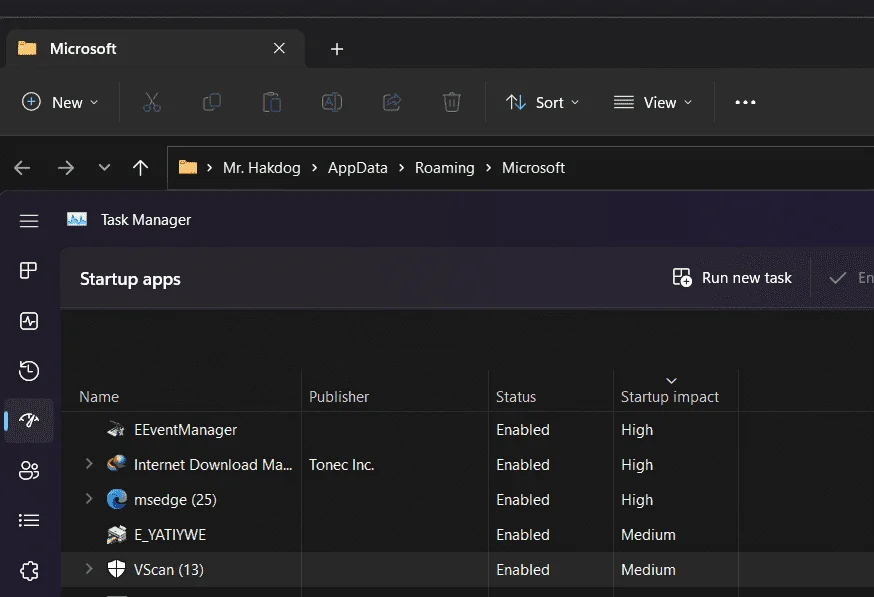This screenshot has height=597, width=874.
Task: Navigate to Mr. Hakdog in address bar
Action: 261,168
